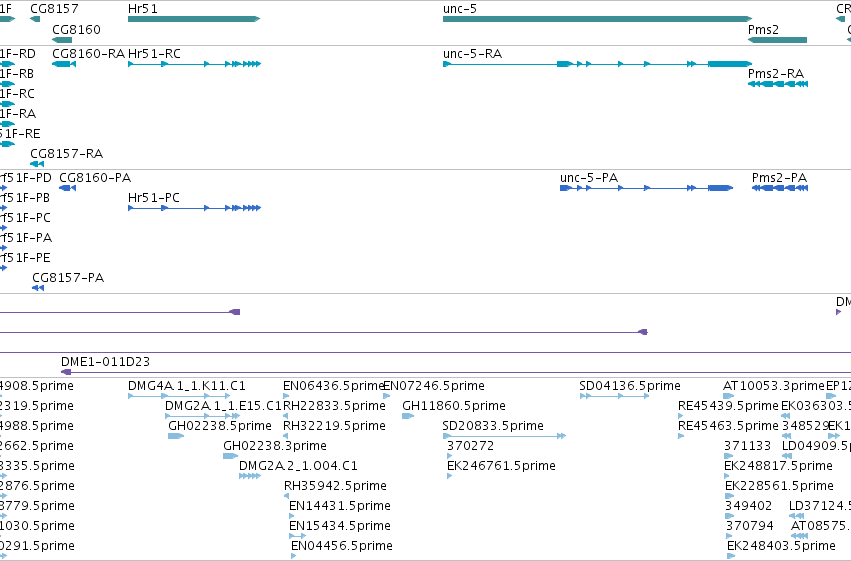Click the EN07246.5prime label
The width and height of the screenshot is (851, 561).
(x=434, y=386)
